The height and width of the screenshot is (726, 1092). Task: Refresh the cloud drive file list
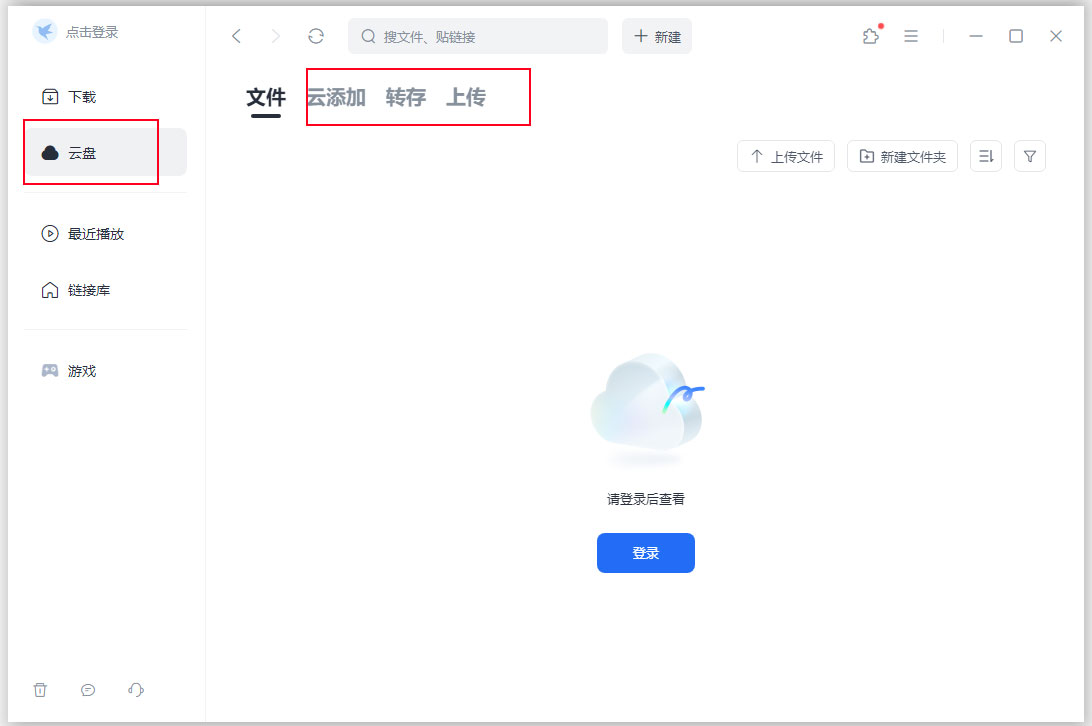click(x=316, y=36)
